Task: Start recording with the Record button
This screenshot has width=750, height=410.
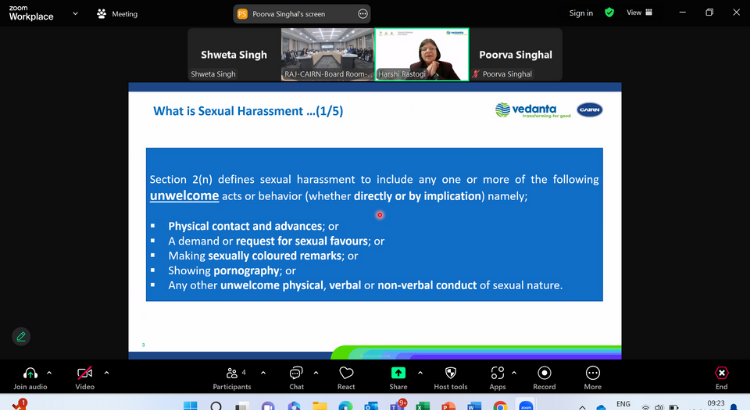Action: [x=544, y=373]
